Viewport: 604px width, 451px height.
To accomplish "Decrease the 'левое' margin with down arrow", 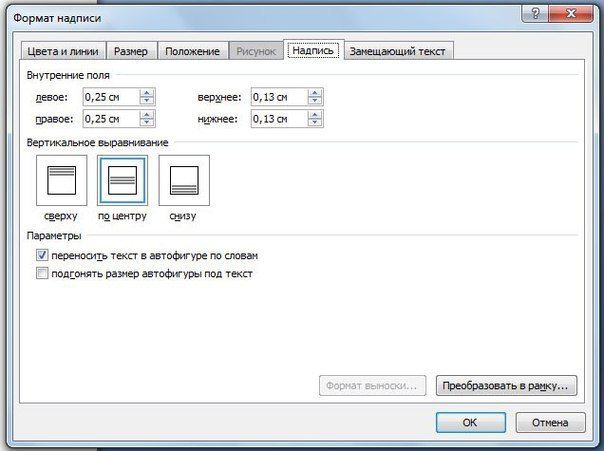I will coord(147,101).
